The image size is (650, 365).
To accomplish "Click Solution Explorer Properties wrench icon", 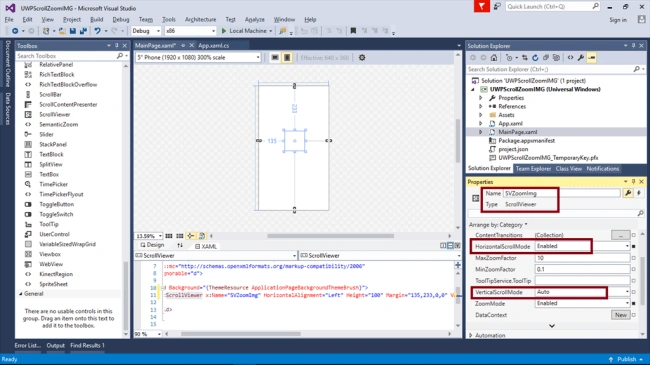I will tap(581, 58).
